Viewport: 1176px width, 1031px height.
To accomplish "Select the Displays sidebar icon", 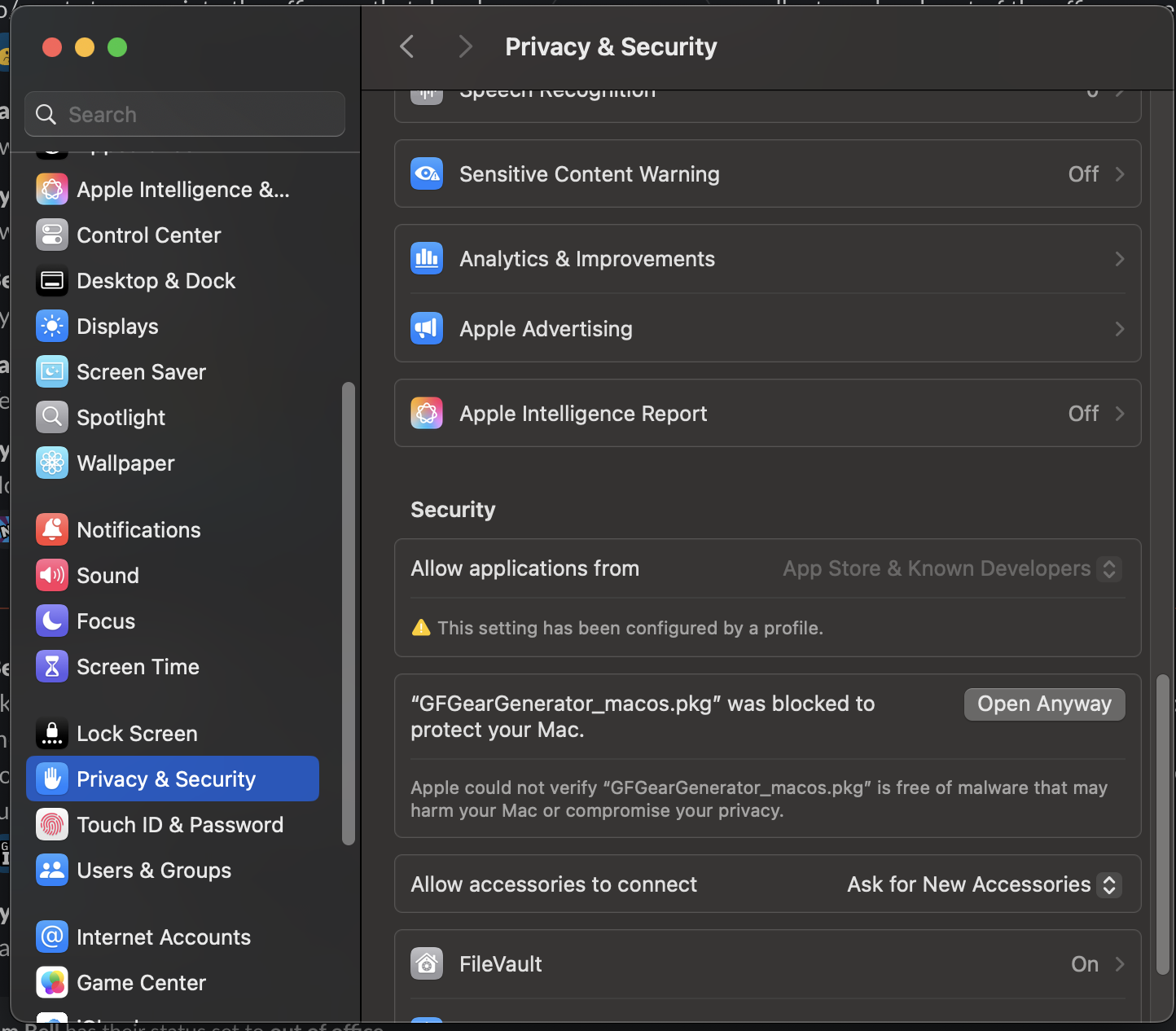I will pyautogui.click(x=52, y=326).
